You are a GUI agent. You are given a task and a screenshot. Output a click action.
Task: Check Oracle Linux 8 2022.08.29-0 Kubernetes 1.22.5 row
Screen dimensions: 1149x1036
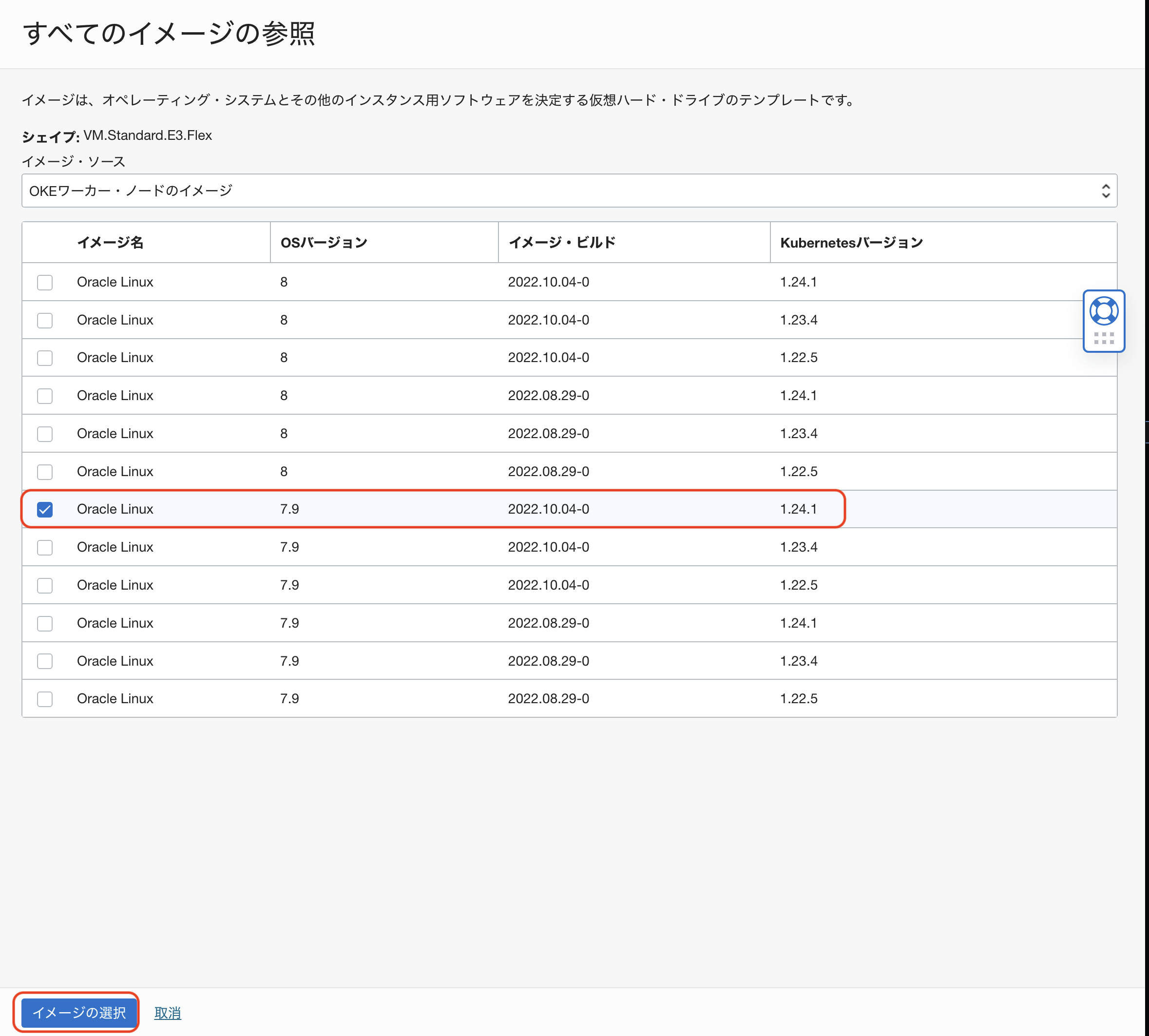click(x=45, y=472)
